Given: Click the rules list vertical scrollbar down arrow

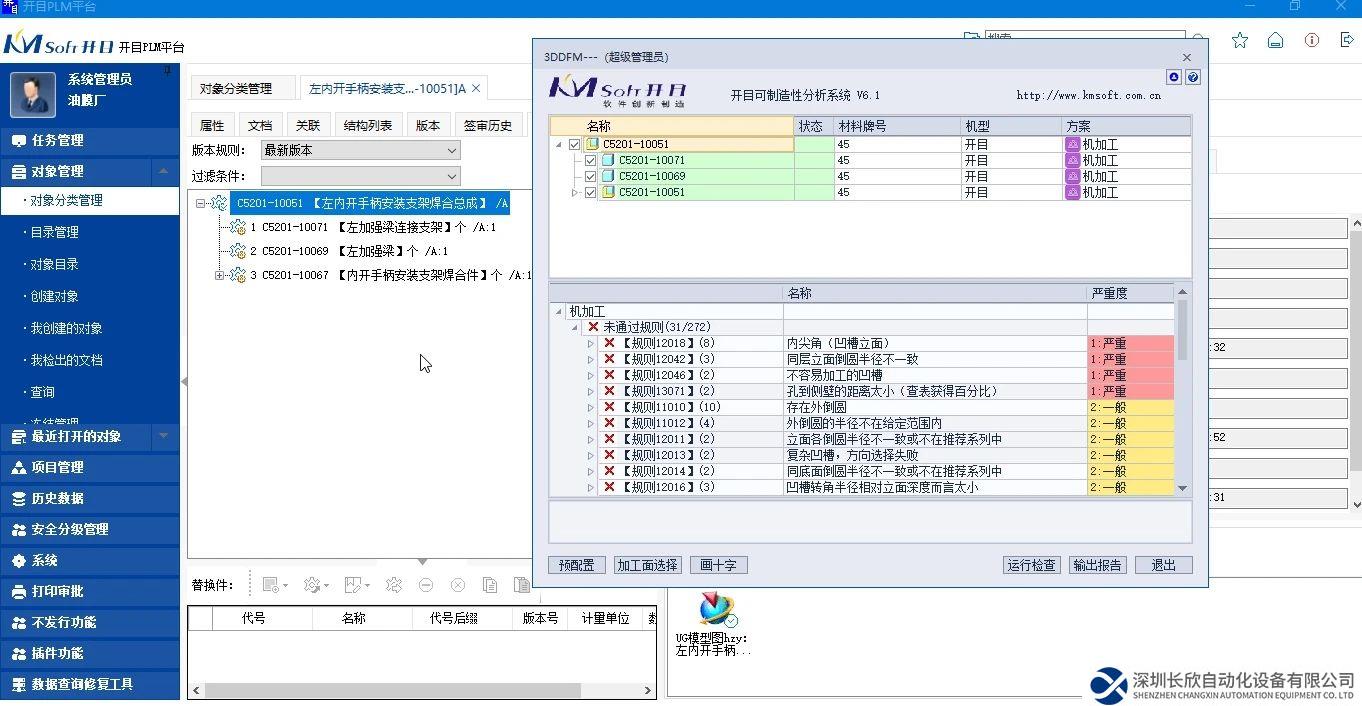Looking at the screenshot, I should click(1182, 488).
